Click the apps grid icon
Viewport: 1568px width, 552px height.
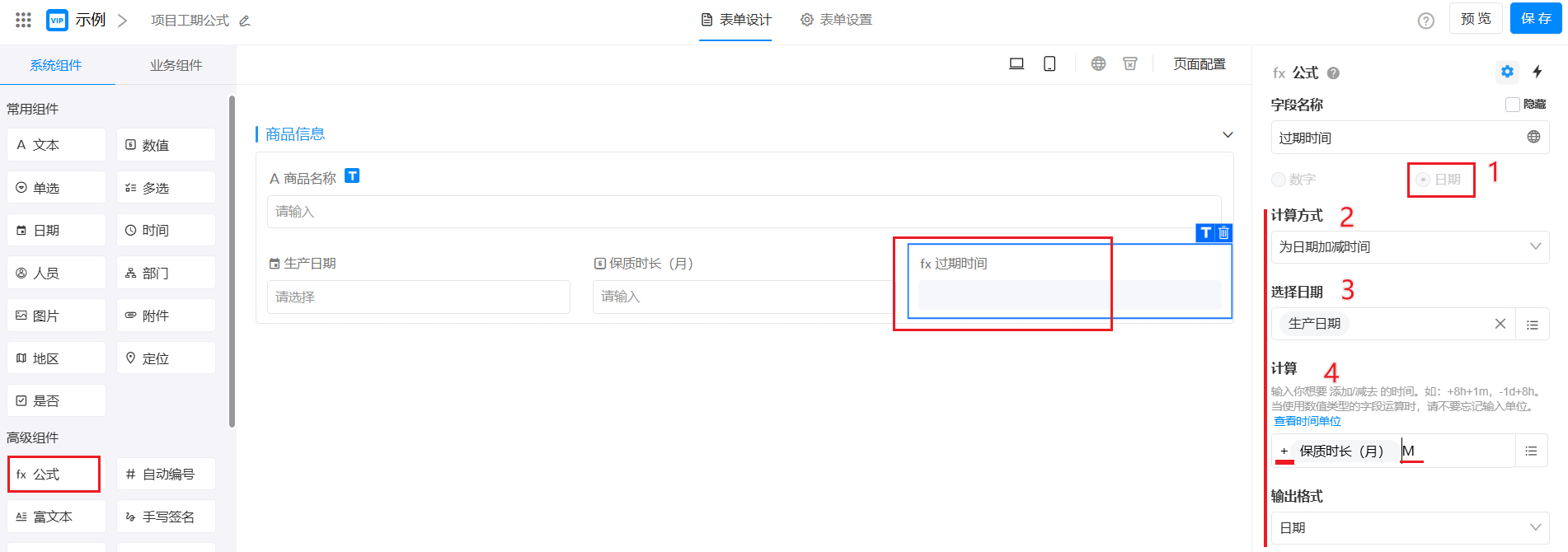[x=23, y=20]
